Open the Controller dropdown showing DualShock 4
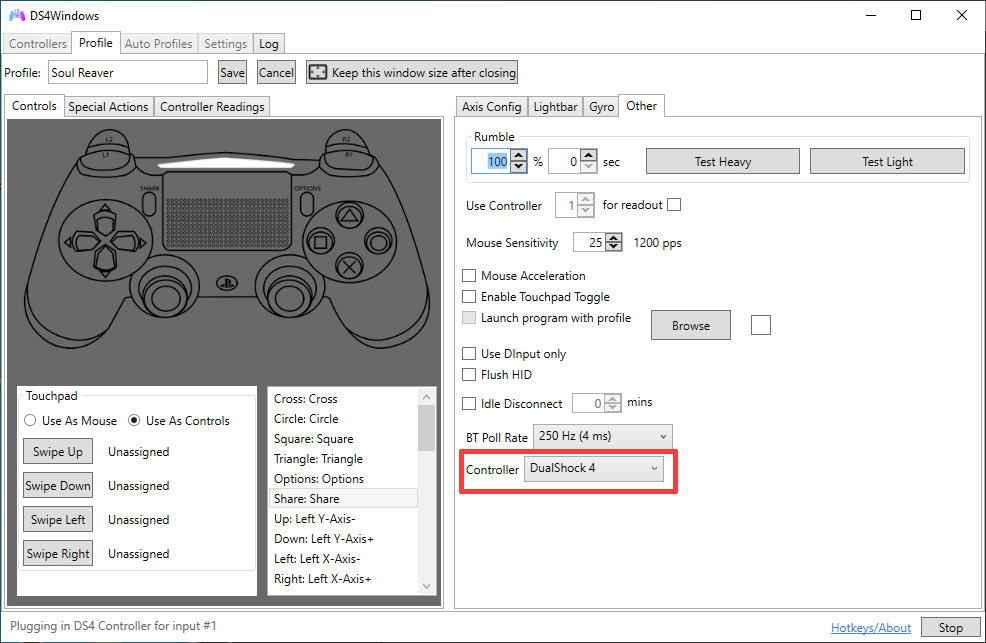Image resolution: width=986 pixels, height=643 pixels. tap(593, 468)
